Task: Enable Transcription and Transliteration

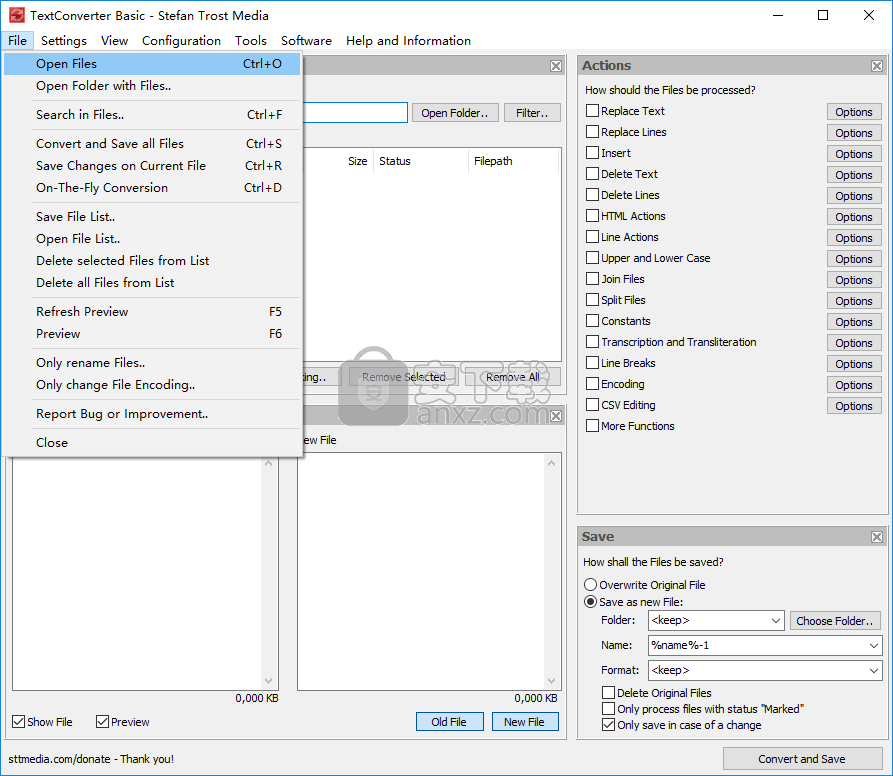Action: [592, 342]
